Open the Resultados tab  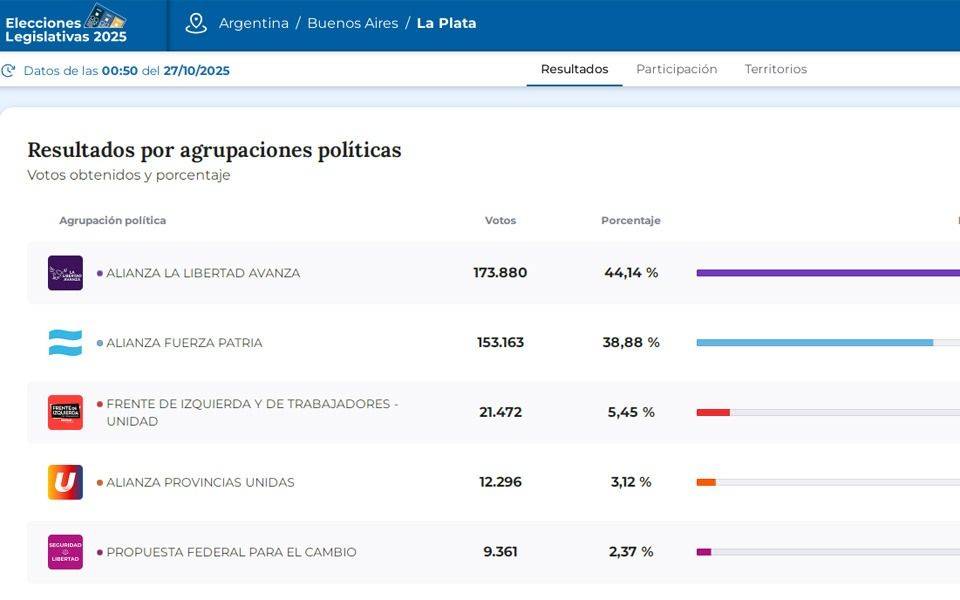point(574,69)
